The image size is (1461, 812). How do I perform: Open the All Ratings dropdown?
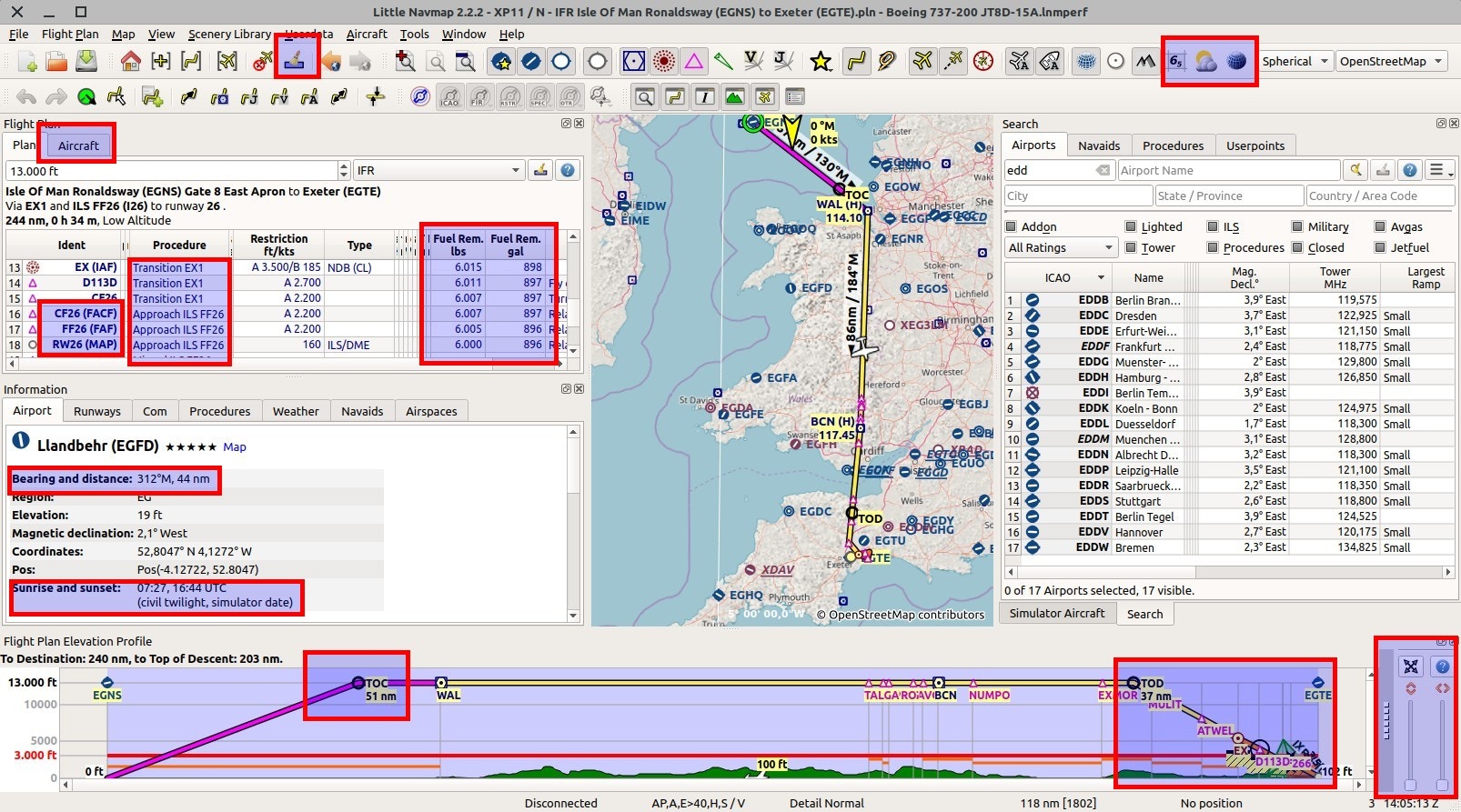(1061, 247)
